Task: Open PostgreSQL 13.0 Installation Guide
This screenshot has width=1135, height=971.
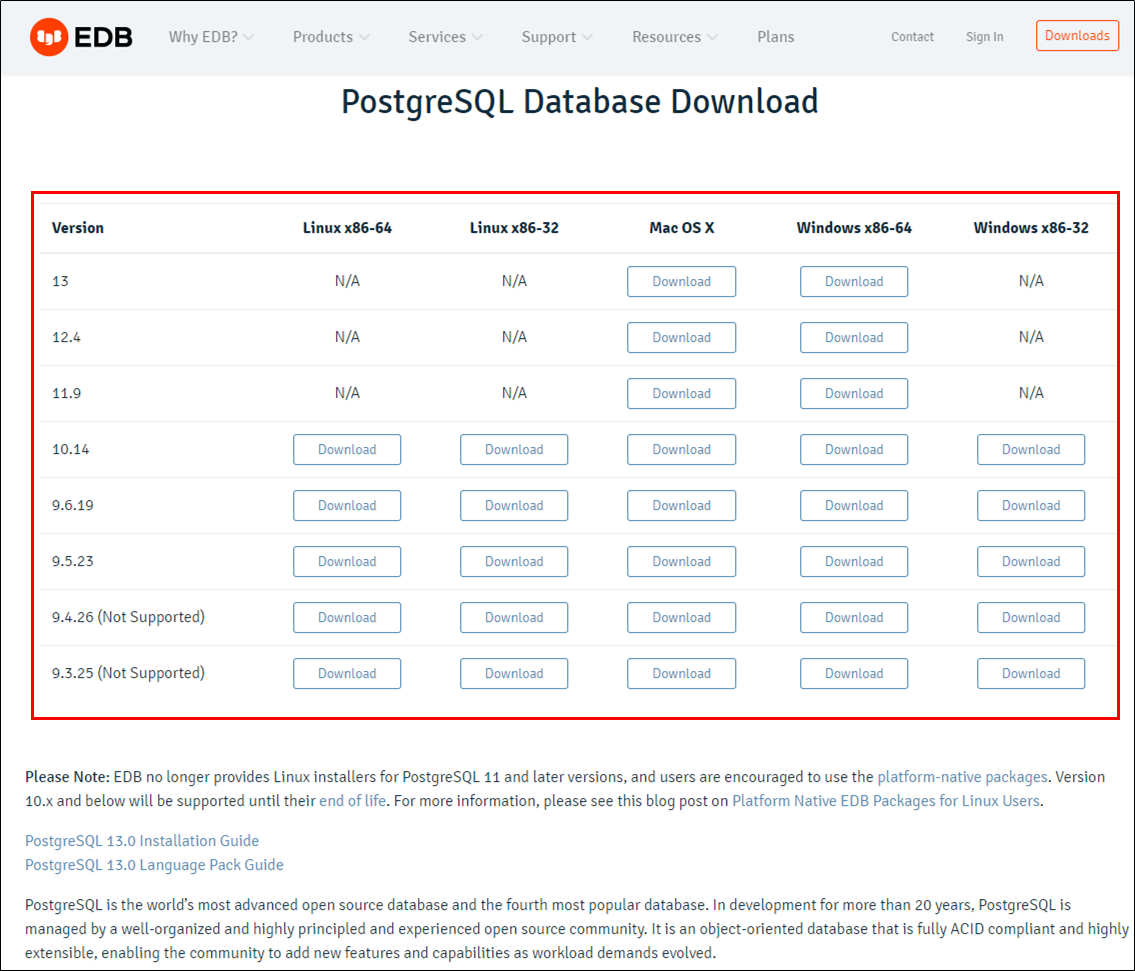Action: [x=142, y=841]
